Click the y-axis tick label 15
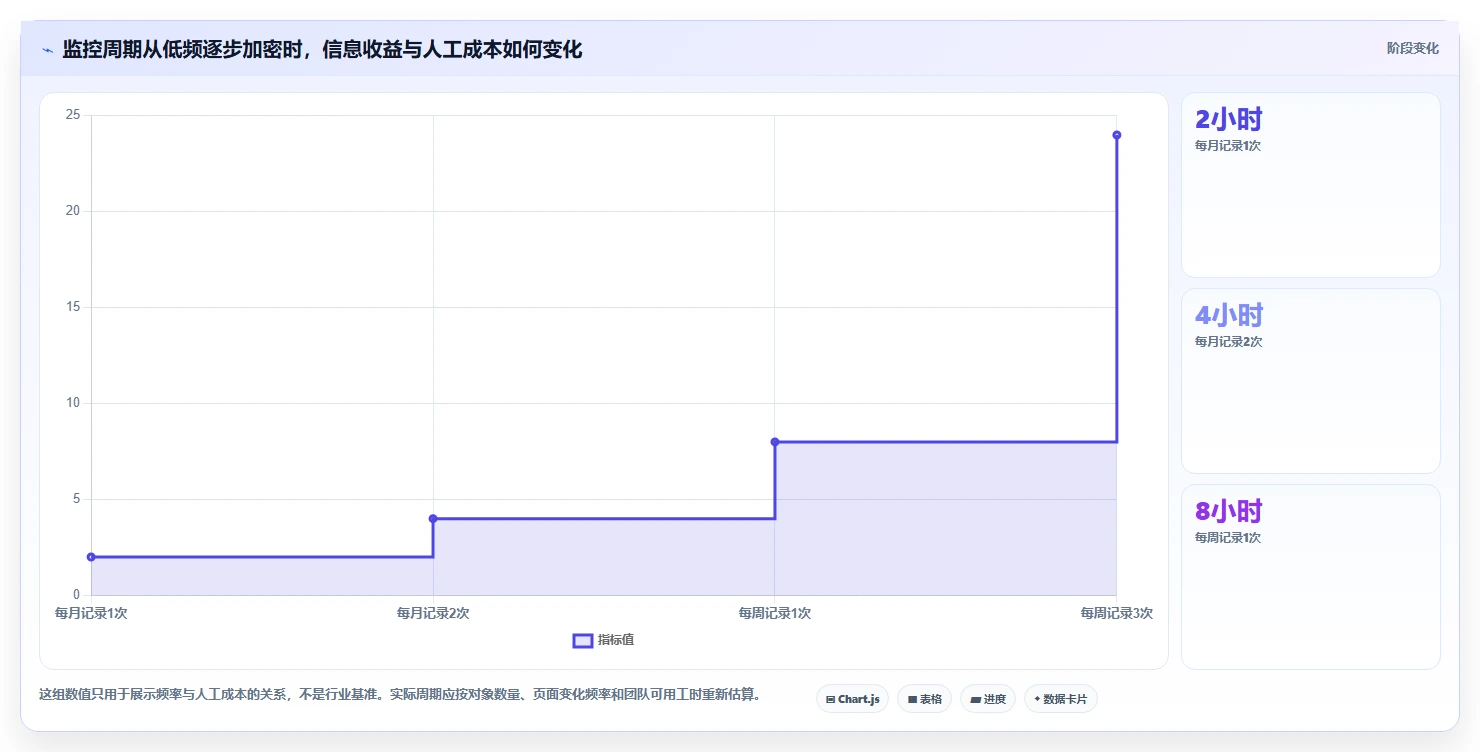Screen dimensions: 1480x752 click(73, 307)
